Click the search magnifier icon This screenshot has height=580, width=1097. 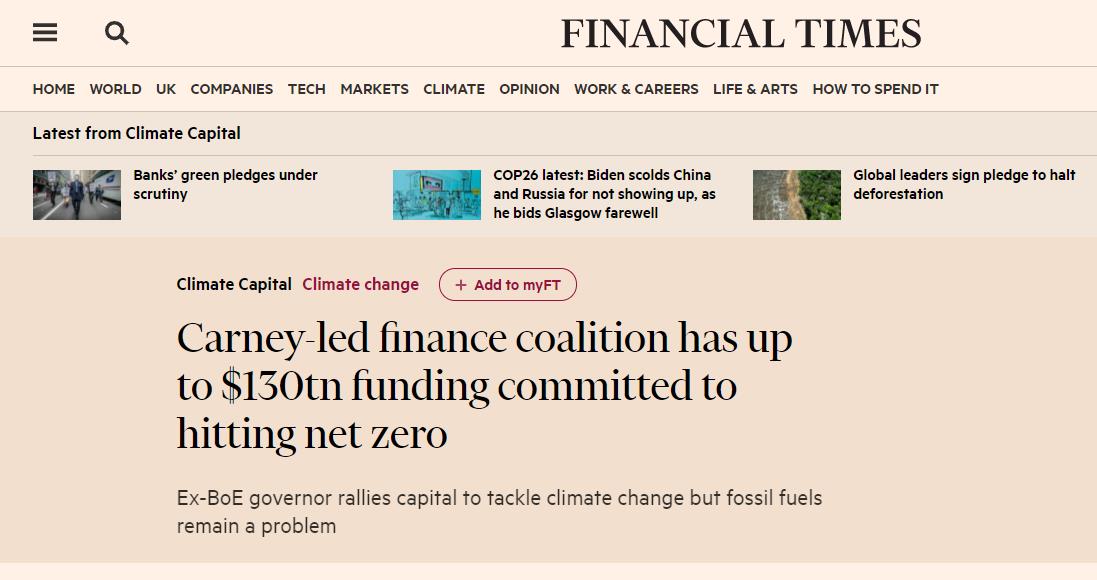(x=117, y=33)
